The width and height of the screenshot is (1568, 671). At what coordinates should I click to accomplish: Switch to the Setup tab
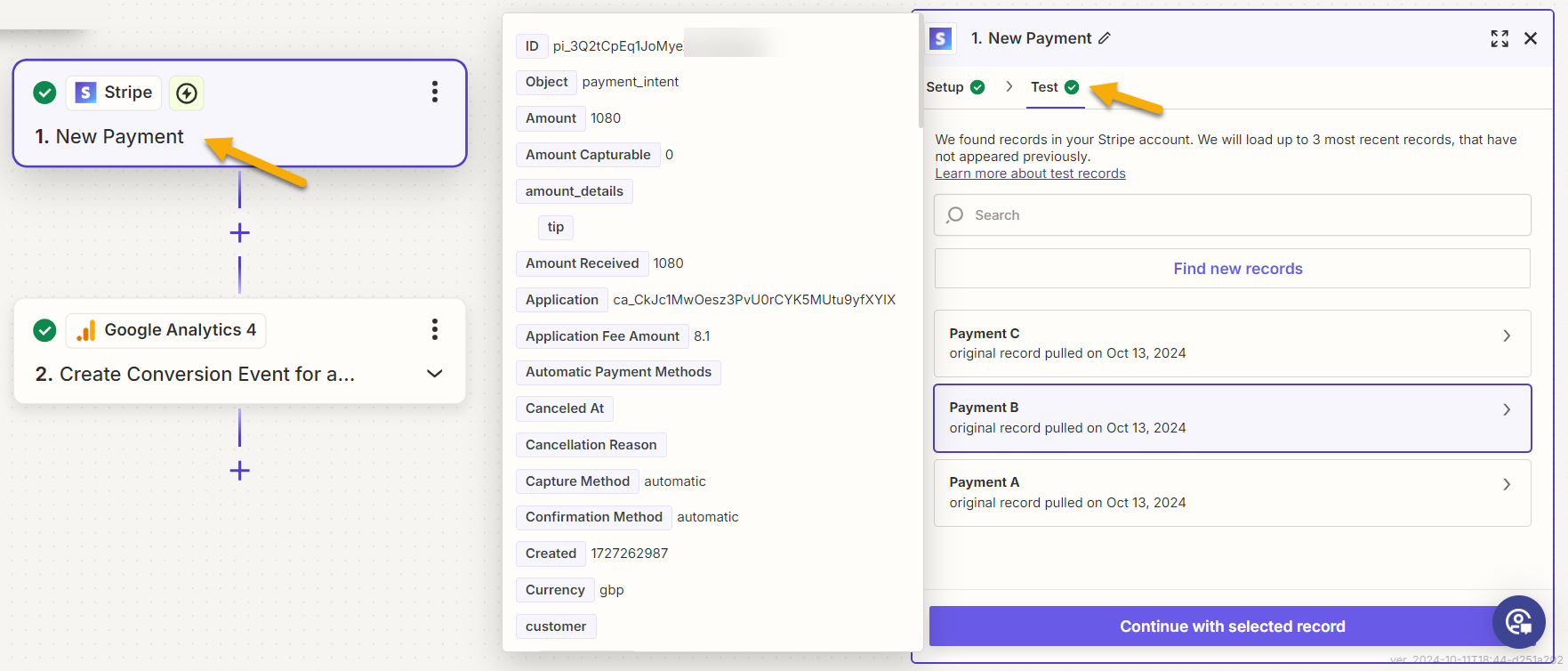(955, 87)
